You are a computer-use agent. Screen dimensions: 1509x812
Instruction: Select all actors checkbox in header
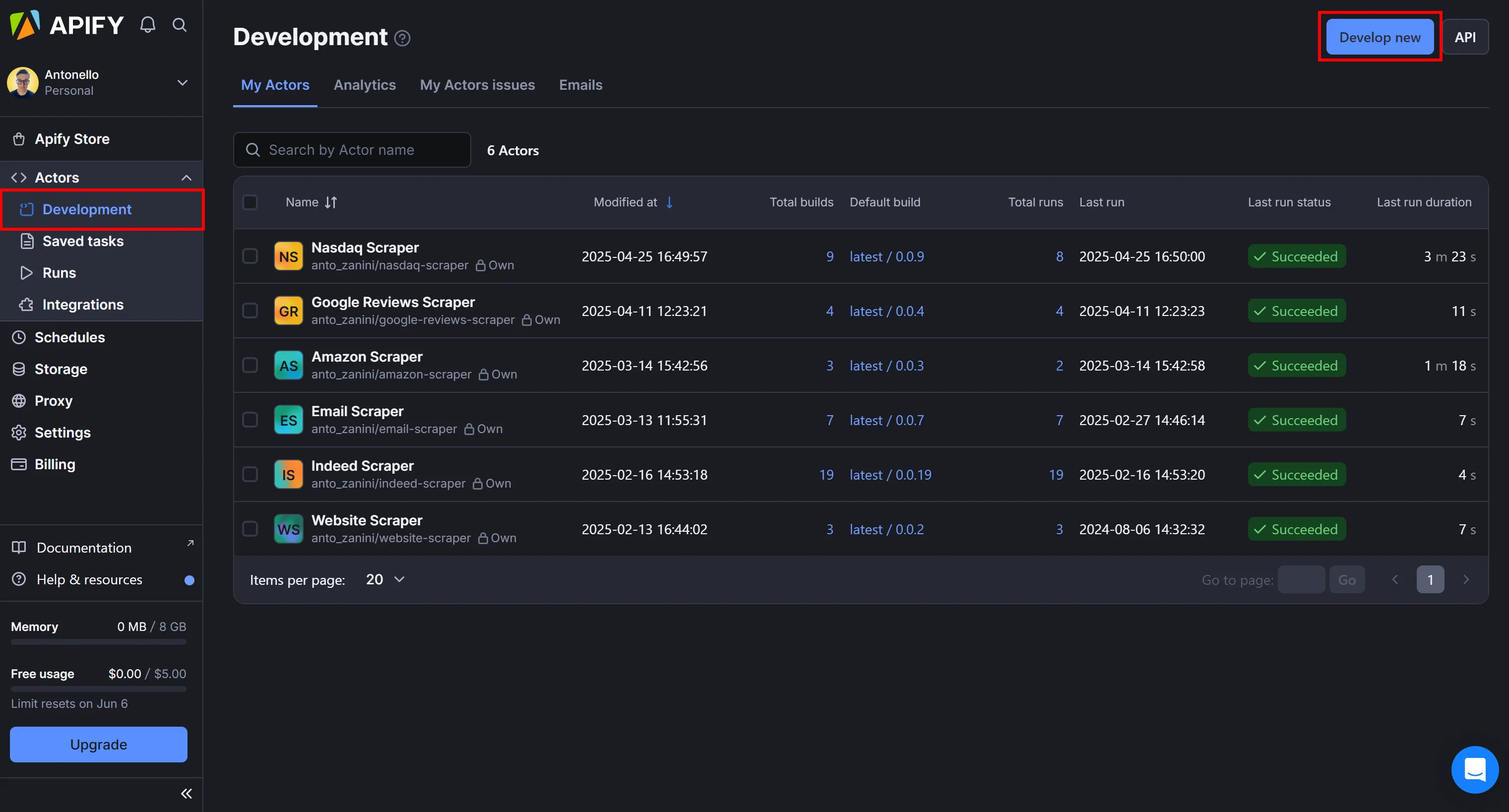coord(250,202)
